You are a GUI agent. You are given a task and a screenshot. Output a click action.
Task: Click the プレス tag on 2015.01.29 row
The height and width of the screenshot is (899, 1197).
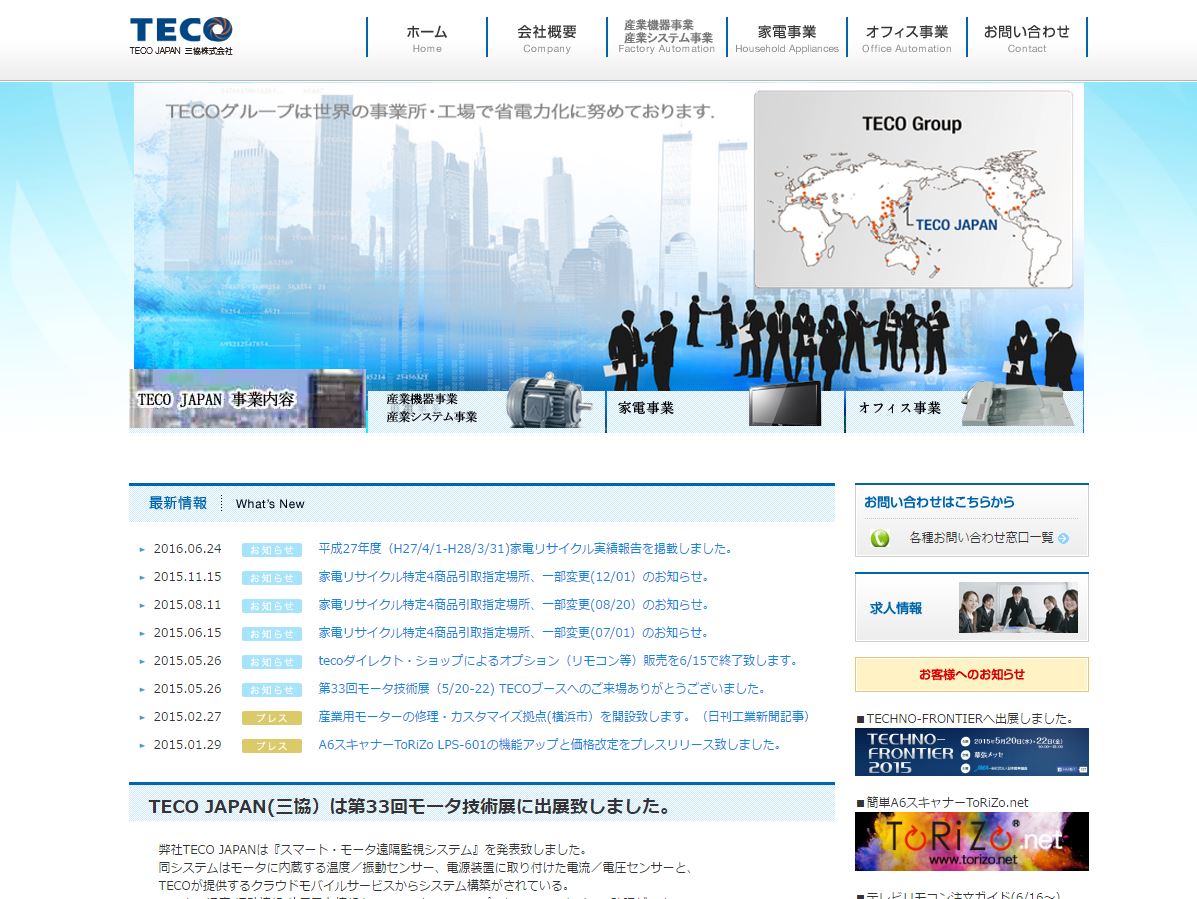[x=272, y=746]
